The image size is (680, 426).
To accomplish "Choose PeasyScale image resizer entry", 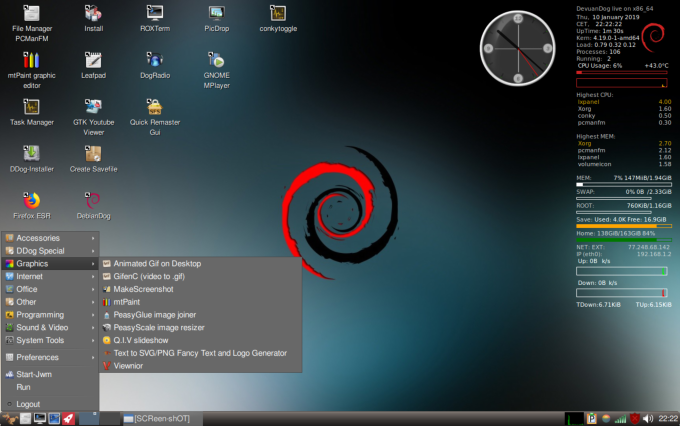I will 201,328.
